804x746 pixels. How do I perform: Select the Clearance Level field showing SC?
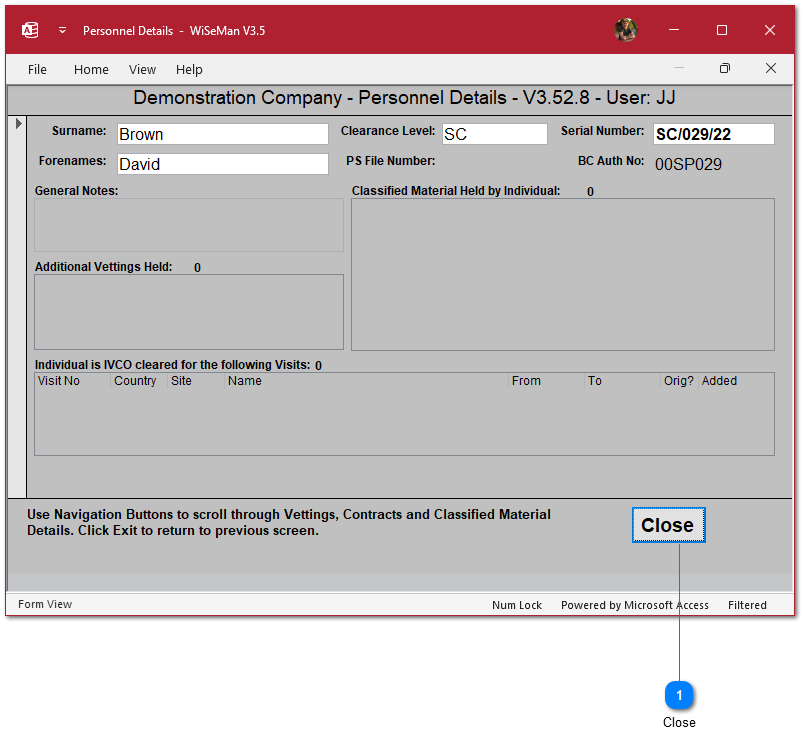click(494, 134)
